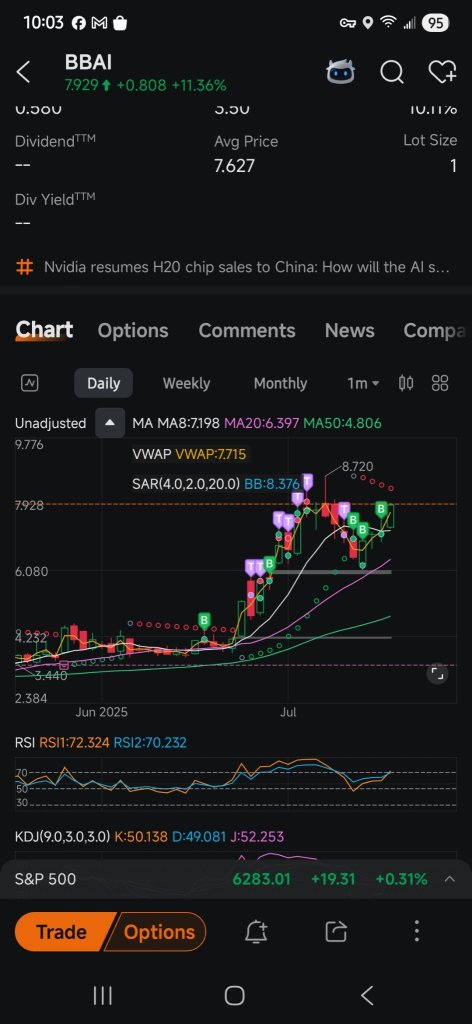Tap Unadjusted price setting
The width and height of the screenshot is (472, 1024).
(x=50, y=423)
